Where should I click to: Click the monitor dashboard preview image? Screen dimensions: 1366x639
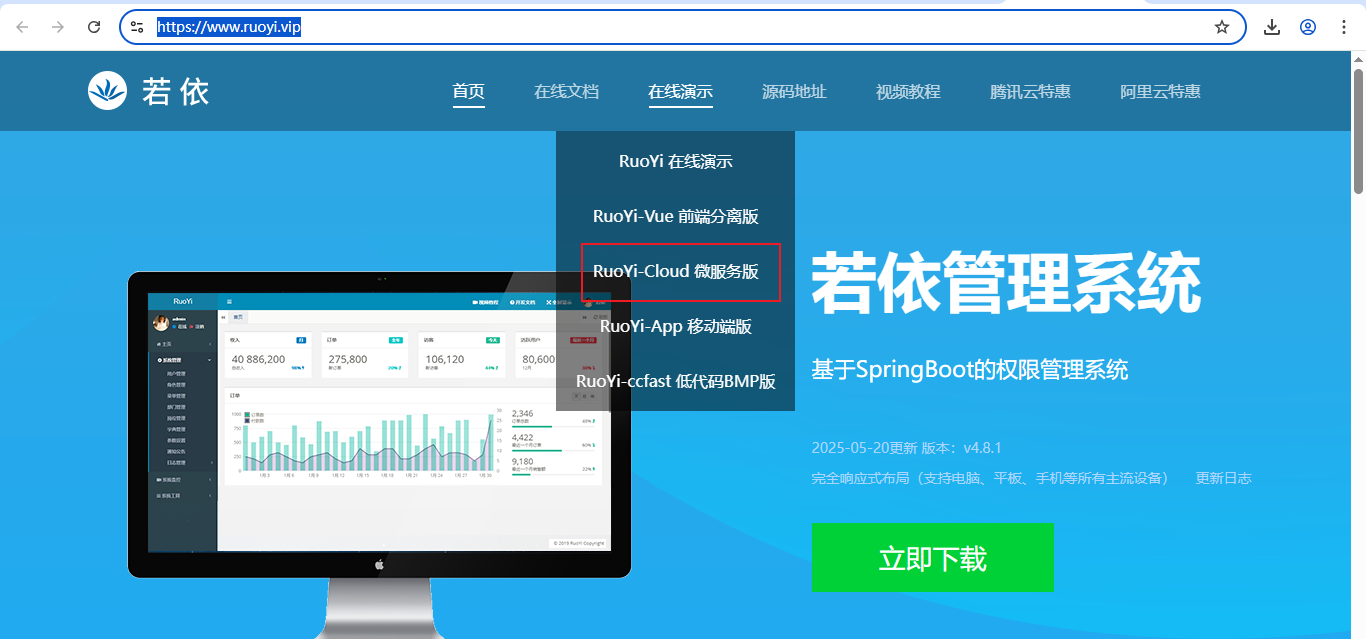point(379,424)
